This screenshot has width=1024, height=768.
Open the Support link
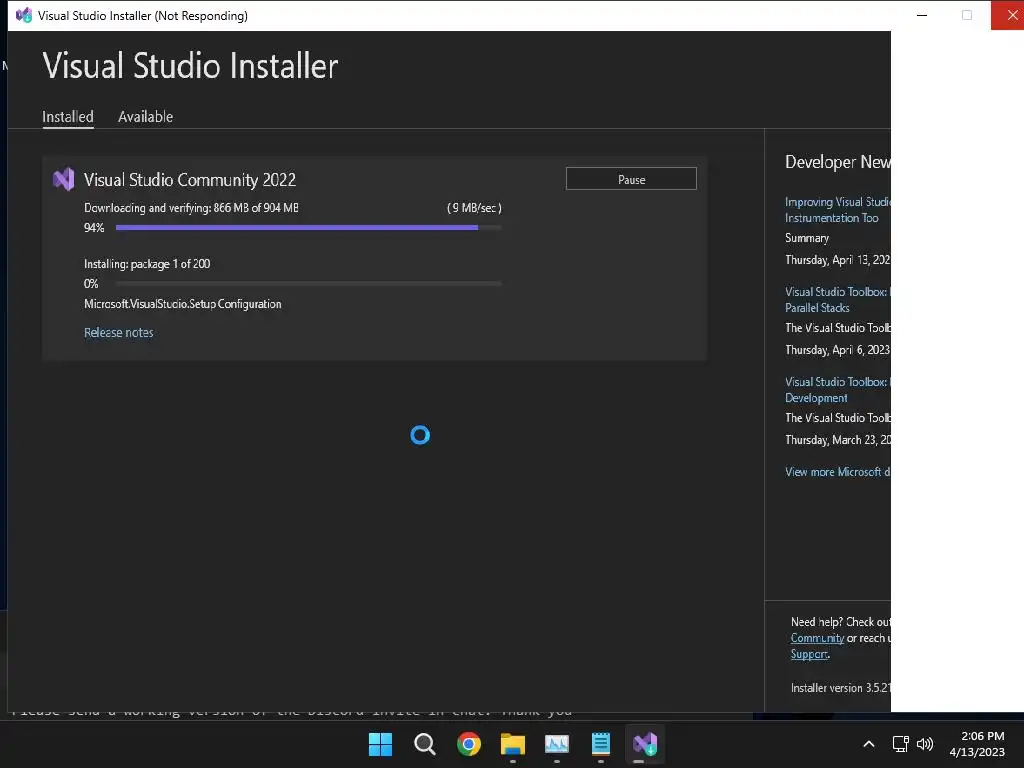coord(810,654)
